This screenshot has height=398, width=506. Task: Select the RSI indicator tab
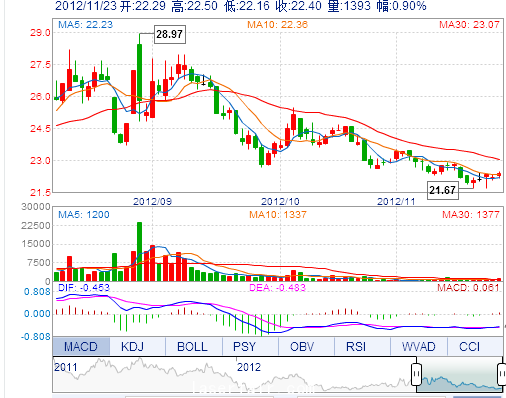coord(356,347)
